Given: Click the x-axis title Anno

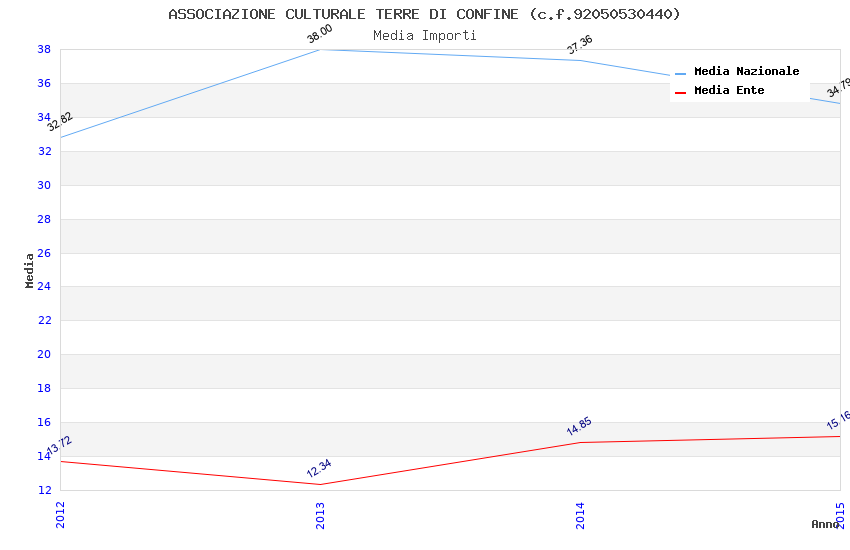Looking at the screenshot, I should [x=825, y=524].
